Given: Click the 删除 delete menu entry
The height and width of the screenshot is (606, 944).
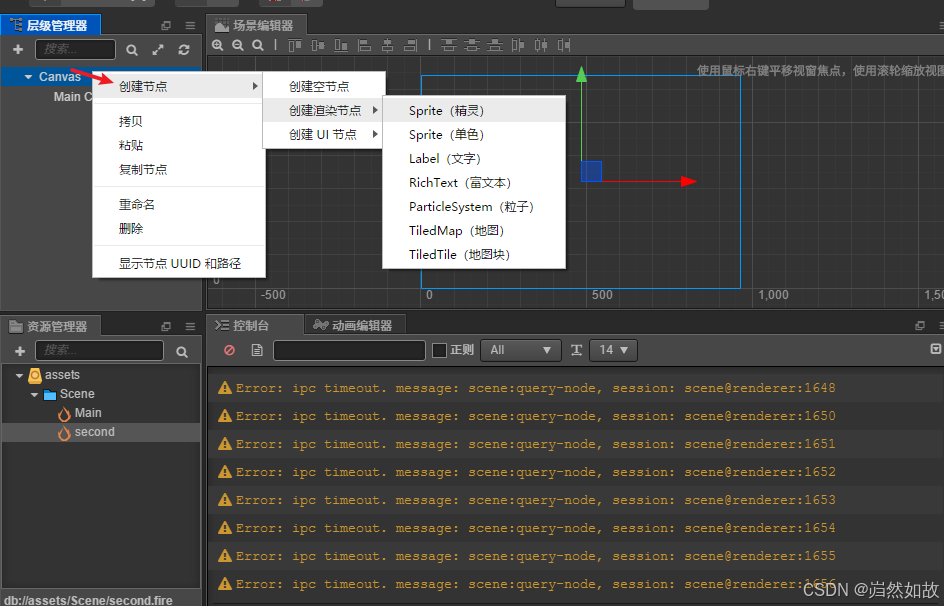Looking at the screenshot, I should pyautogui.click(x=179, y=229).
